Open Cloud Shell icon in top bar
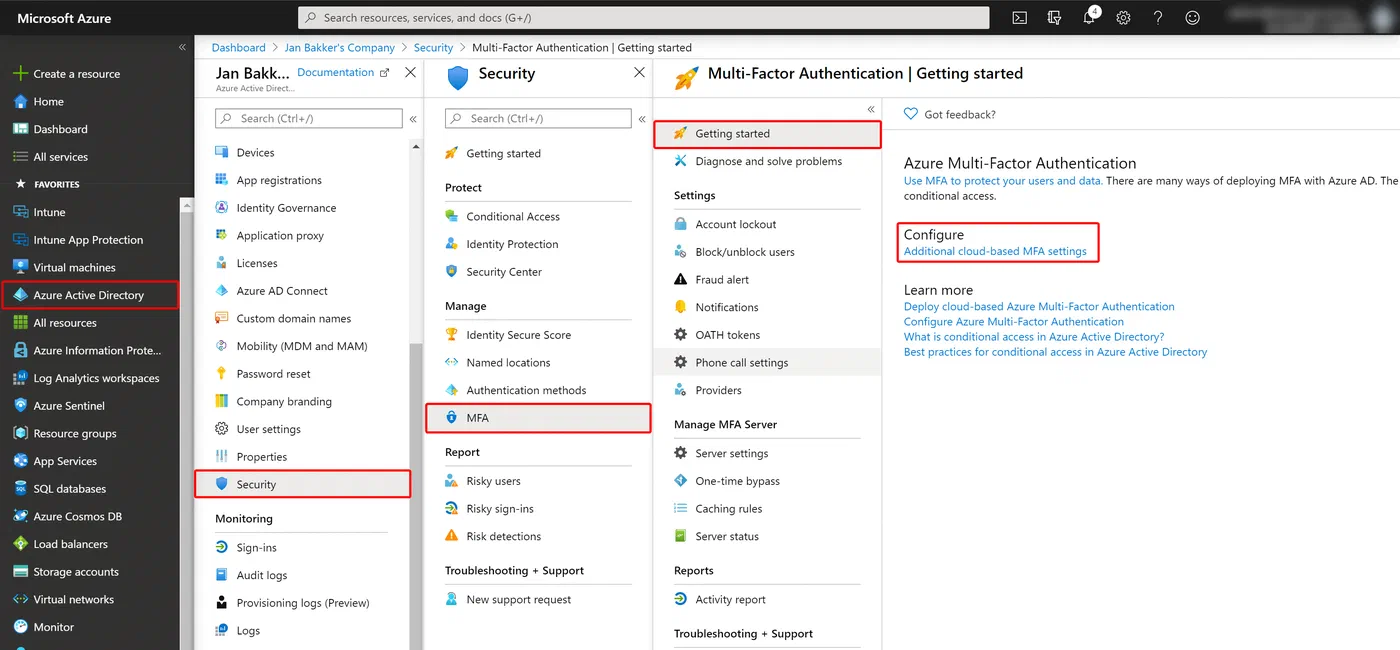Screen dimensions: 1400x650 click(1019, 18)
